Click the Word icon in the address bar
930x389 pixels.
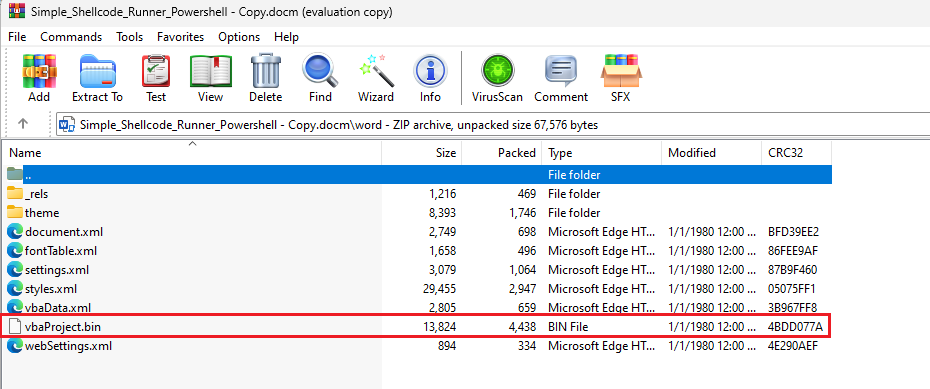pyautogui.click(x=68, y=125)
